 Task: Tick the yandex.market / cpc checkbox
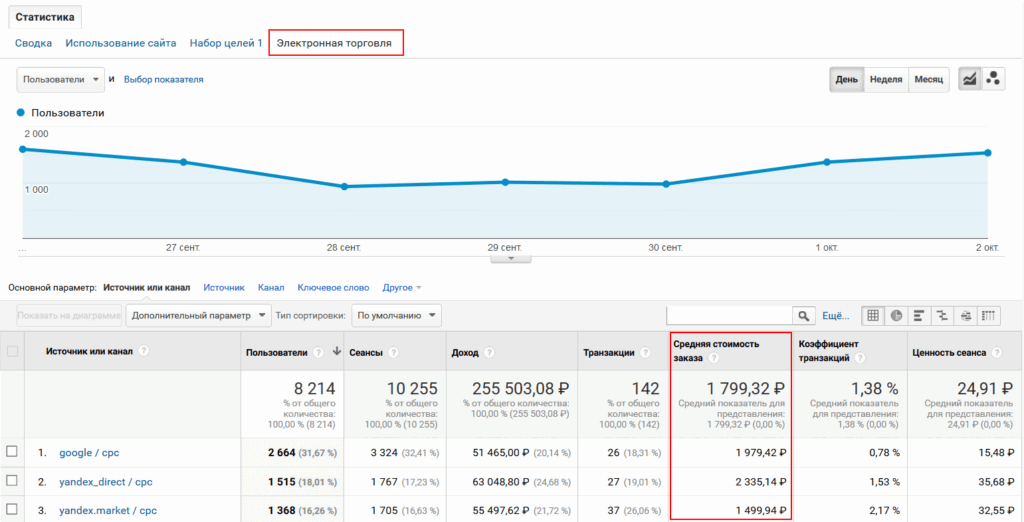[x=12, y=509]
